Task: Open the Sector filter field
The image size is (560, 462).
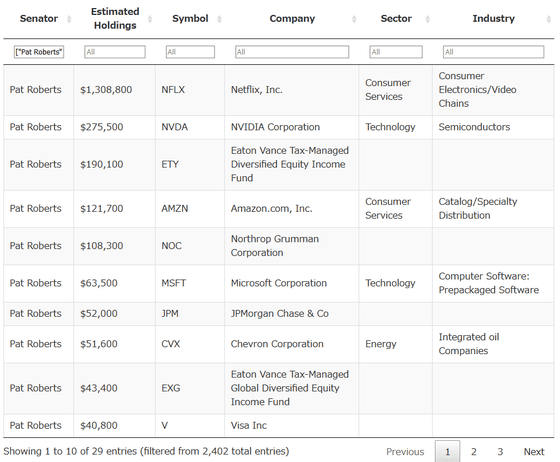Action: coord(396,52)
